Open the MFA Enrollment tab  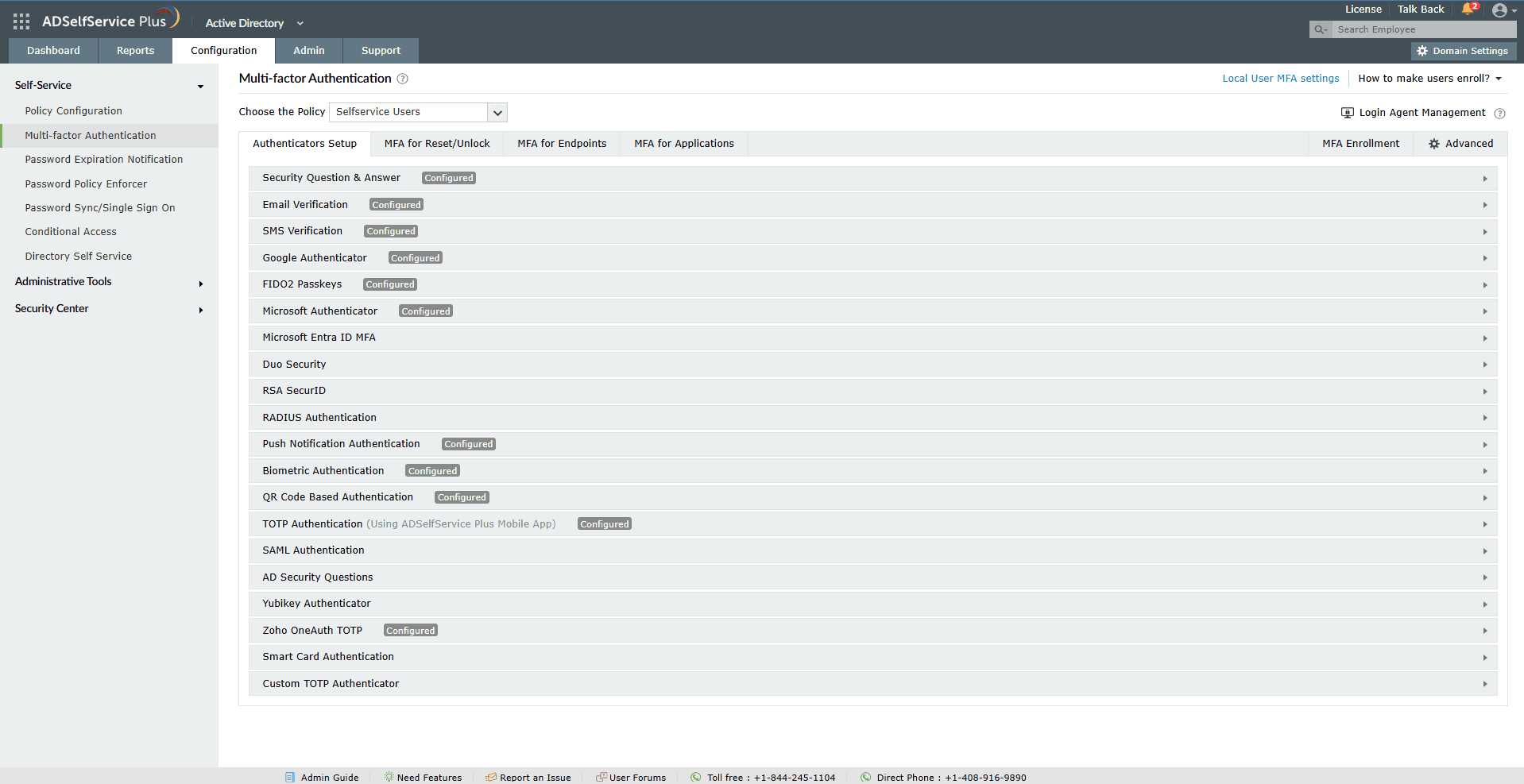click(1361, 144)
